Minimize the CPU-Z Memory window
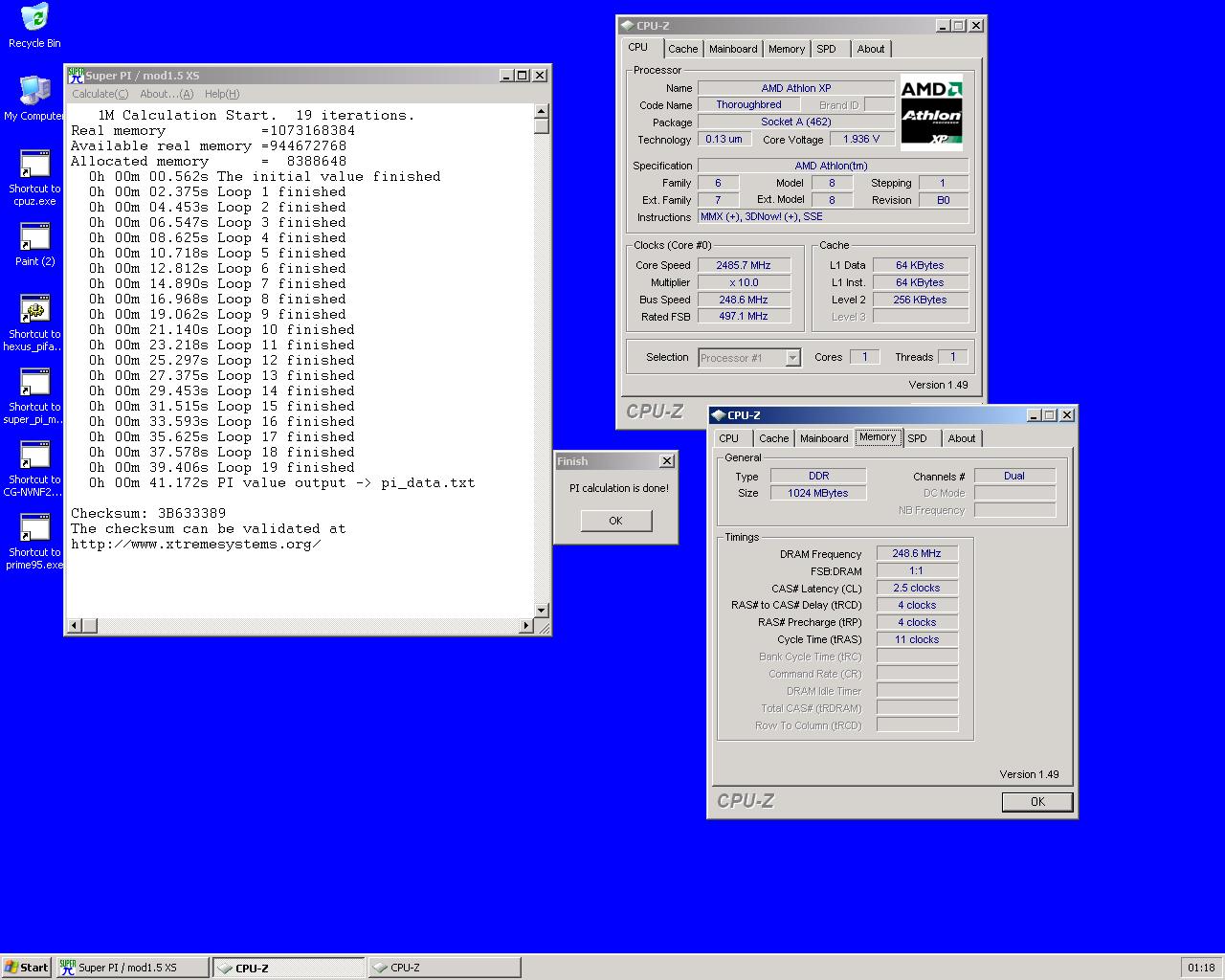 click(x=1034, y=415)
